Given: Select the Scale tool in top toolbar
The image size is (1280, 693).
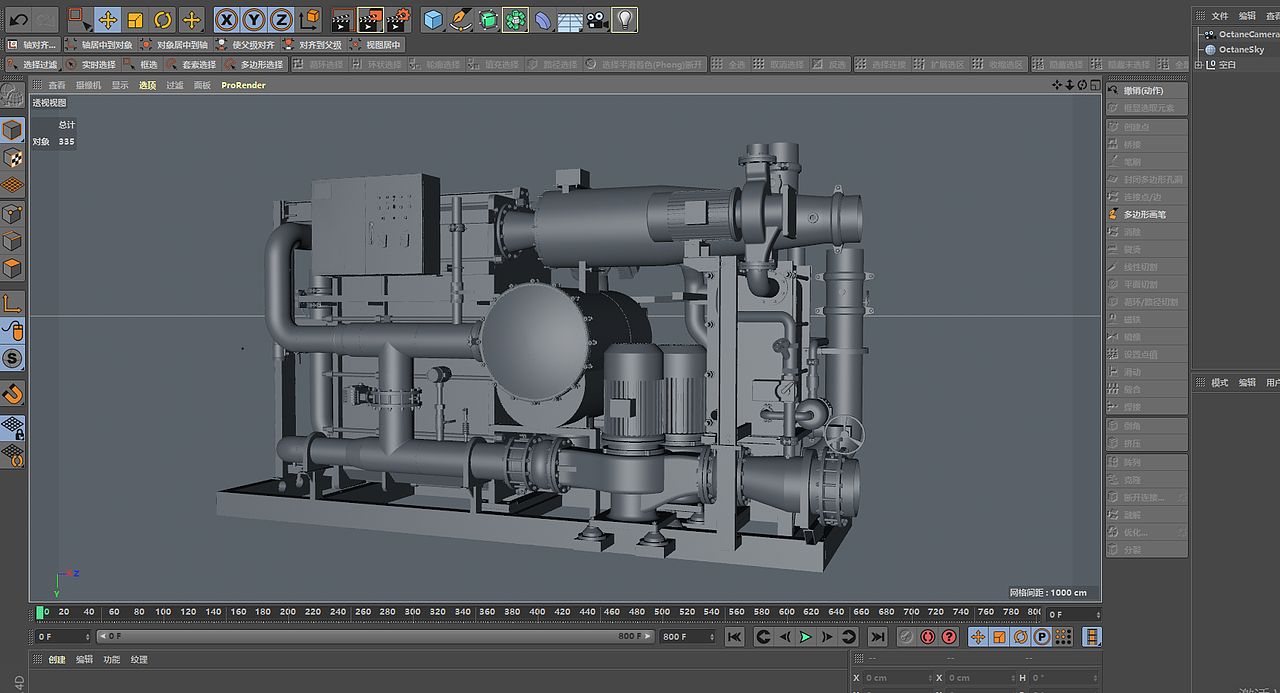Looking at the screenshot, I should click(x=135, y=19).
